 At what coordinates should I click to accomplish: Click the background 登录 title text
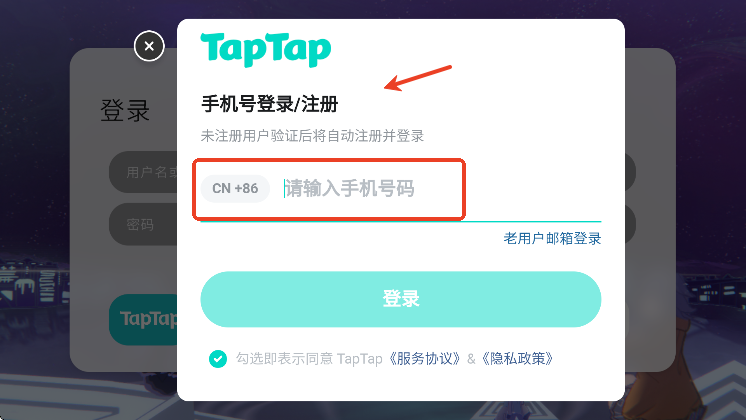click(x=125, y=110)
